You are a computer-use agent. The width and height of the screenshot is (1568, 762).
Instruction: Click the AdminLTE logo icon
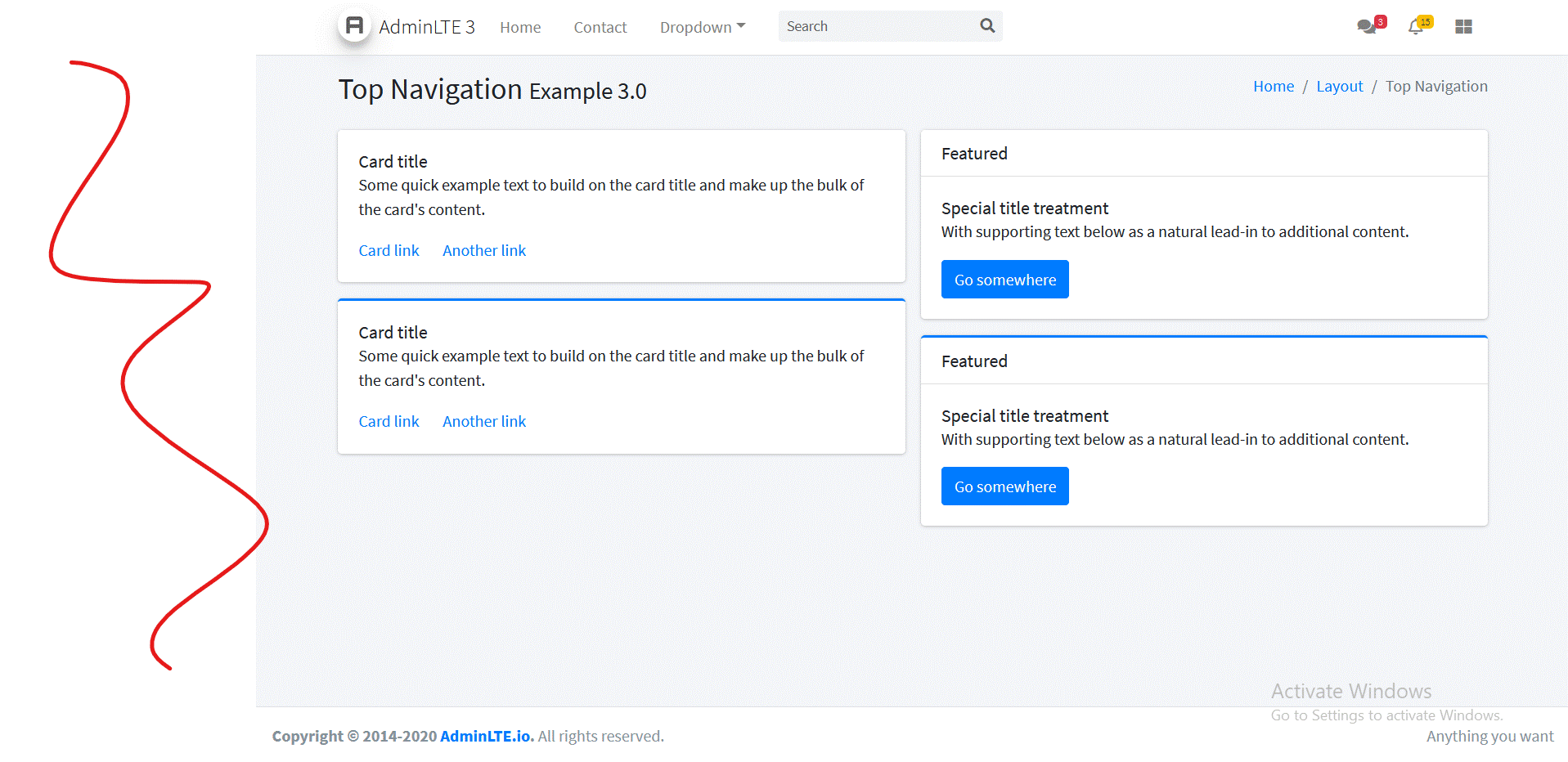tap(354, 25)
